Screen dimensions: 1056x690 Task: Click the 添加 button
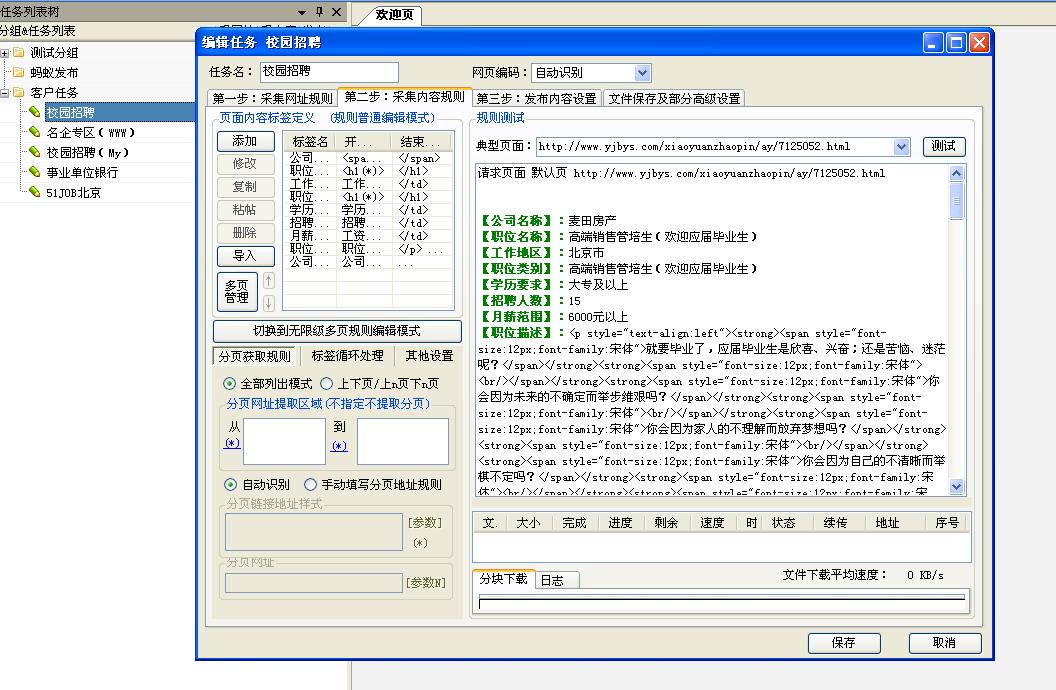[x=246, y=141]
